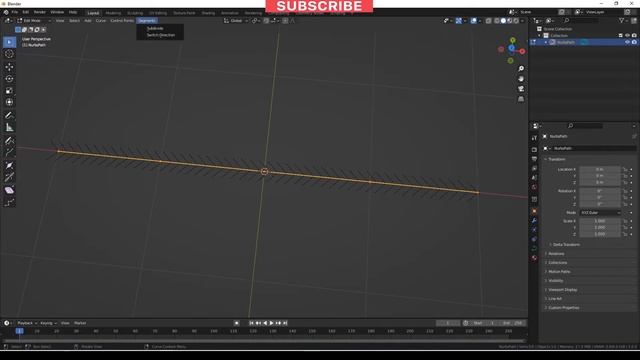Image resolution: width=640 pixels, height=360 pixels.
Task: Switch perspective/orthographic with the grid icon
Action: (521, 99)
